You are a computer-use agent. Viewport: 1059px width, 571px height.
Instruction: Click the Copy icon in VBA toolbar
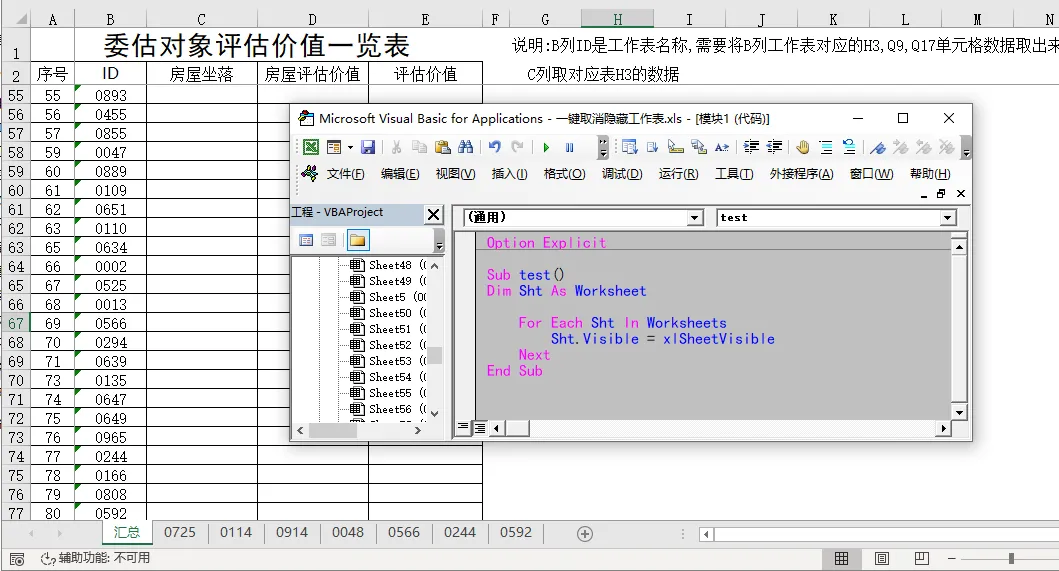(419, 147)
